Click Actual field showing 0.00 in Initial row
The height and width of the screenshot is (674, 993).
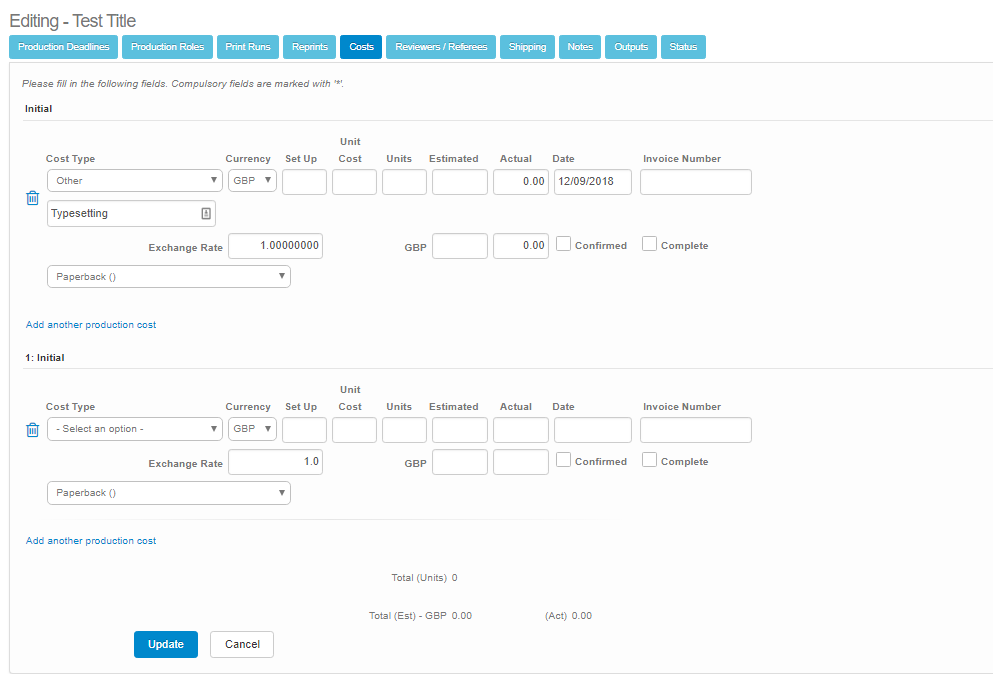pos(521,182)
